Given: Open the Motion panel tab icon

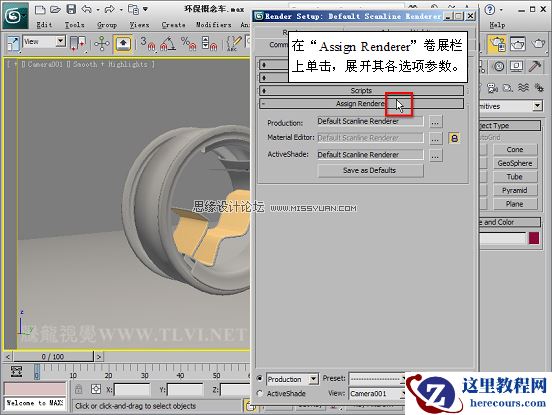Looking at the screenshot, I should pos(498,67).
